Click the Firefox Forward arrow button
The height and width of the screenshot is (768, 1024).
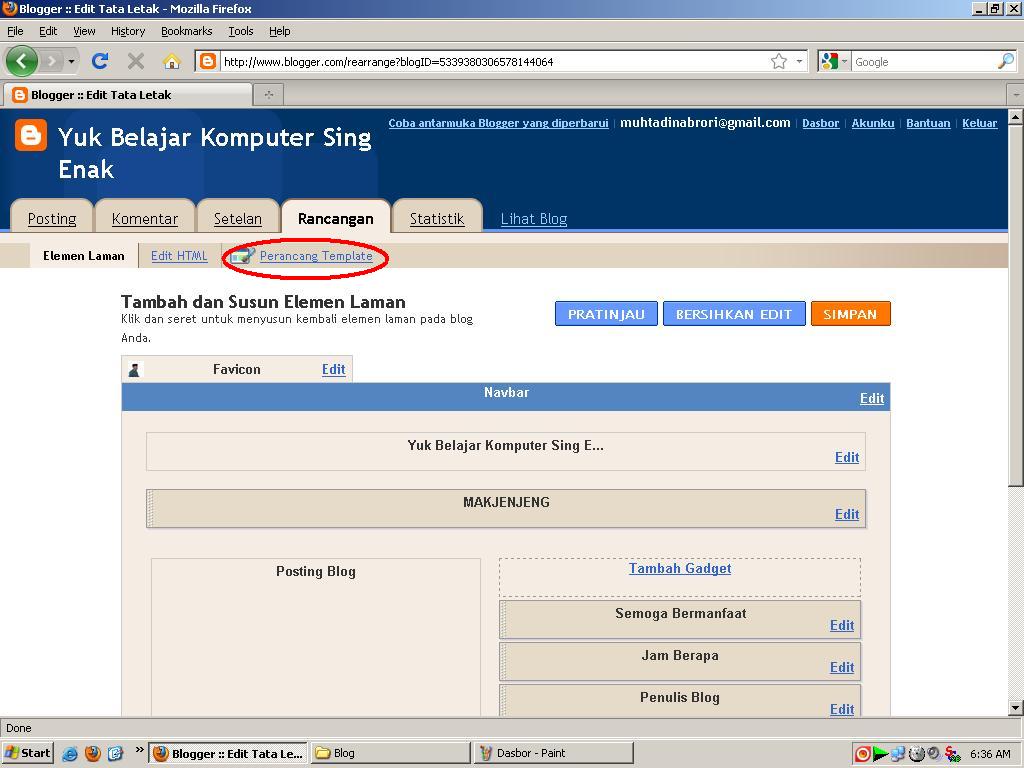coord(52,61)
